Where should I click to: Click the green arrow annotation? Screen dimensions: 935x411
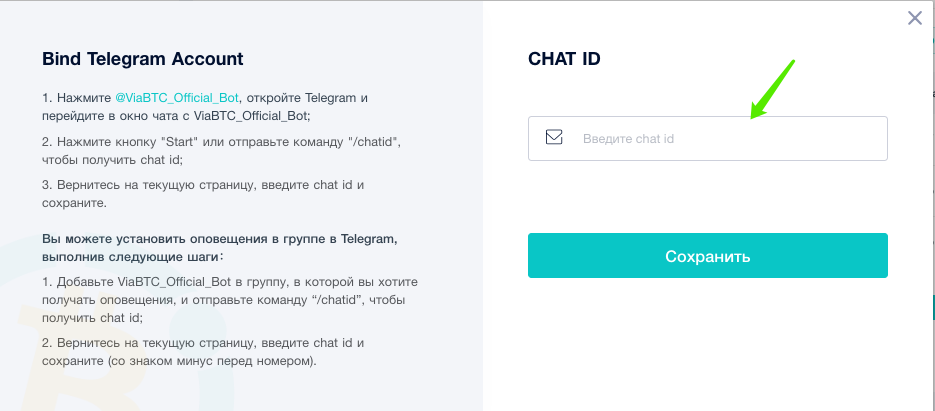(773, 88)
